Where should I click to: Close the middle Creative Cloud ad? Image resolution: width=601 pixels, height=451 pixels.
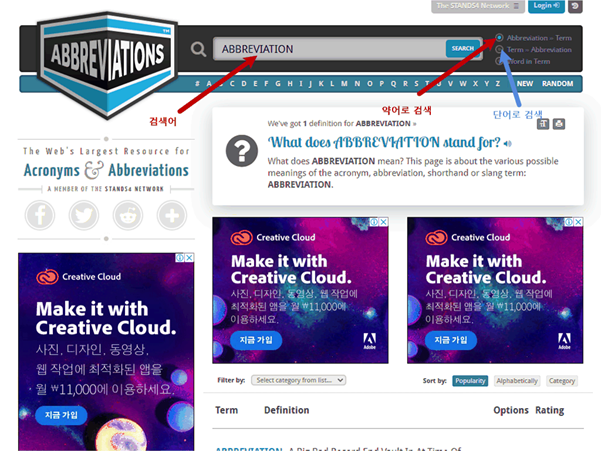pos(383,222)
